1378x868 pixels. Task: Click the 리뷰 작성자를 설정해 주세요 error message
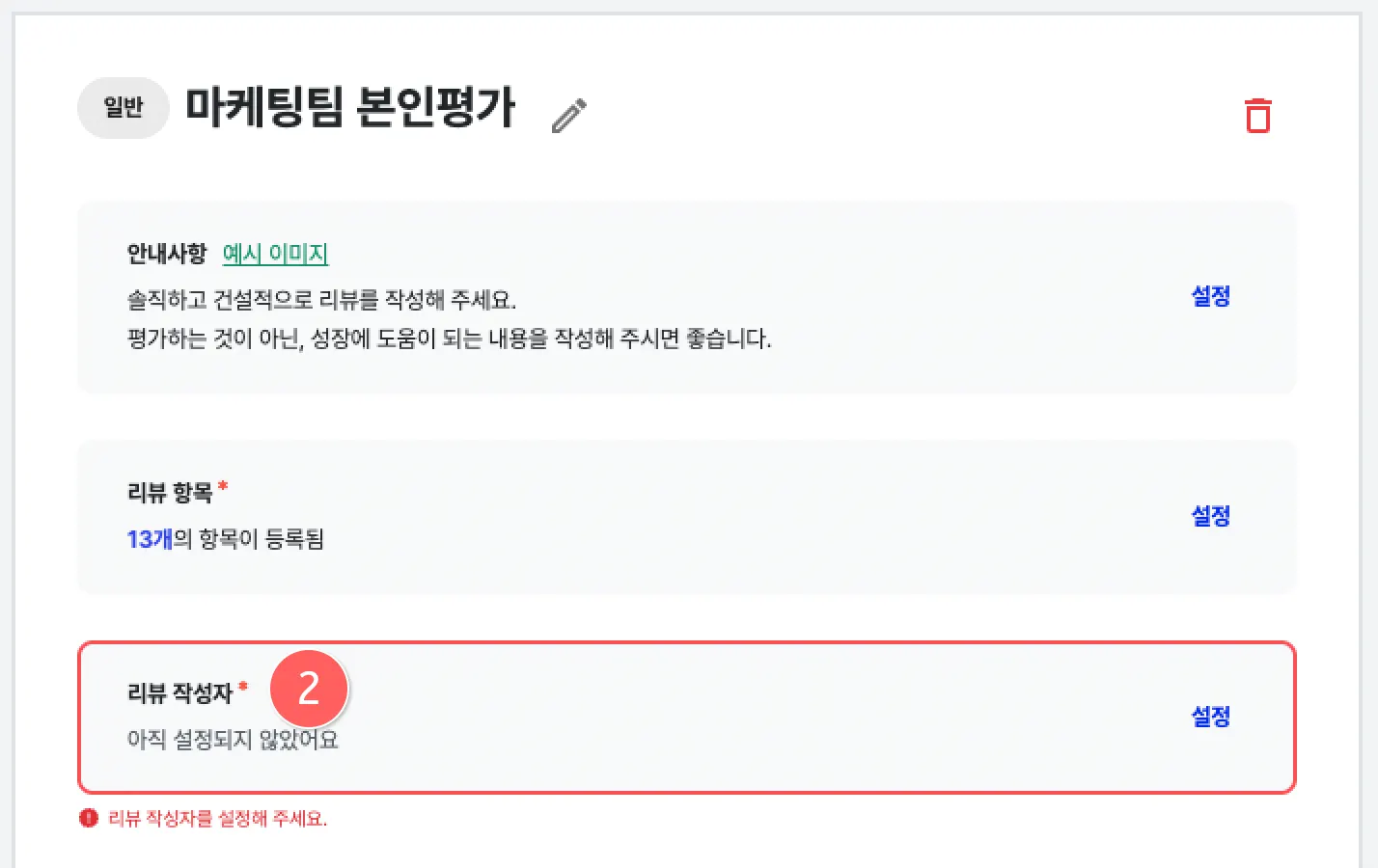click(x=218, y=819)
